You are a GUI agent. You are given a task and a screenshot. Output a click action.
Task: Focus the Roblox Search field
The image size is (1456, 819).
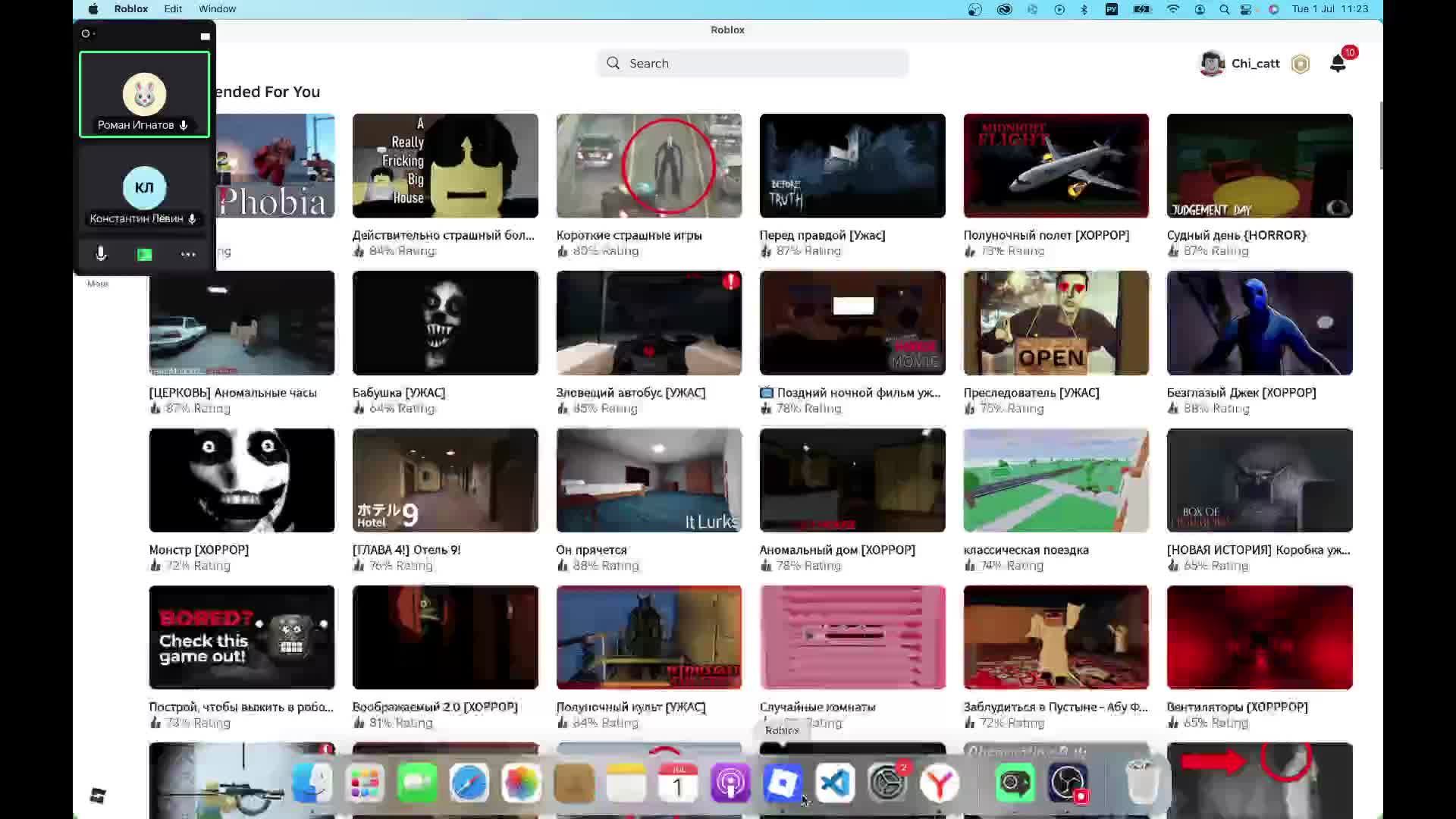(752, 64)
